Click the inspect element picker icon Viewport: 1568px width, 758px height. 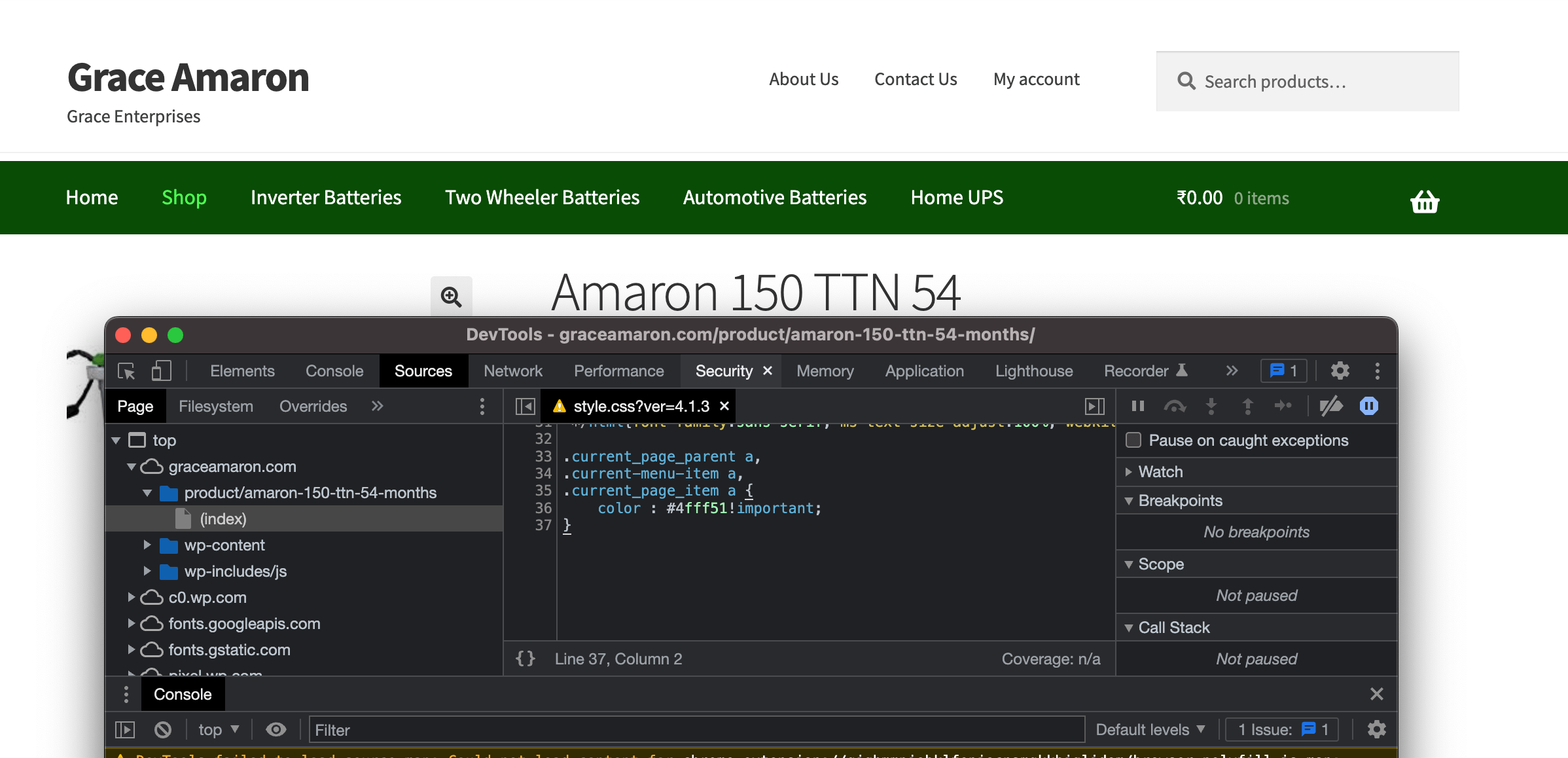[x=126, y=371]
